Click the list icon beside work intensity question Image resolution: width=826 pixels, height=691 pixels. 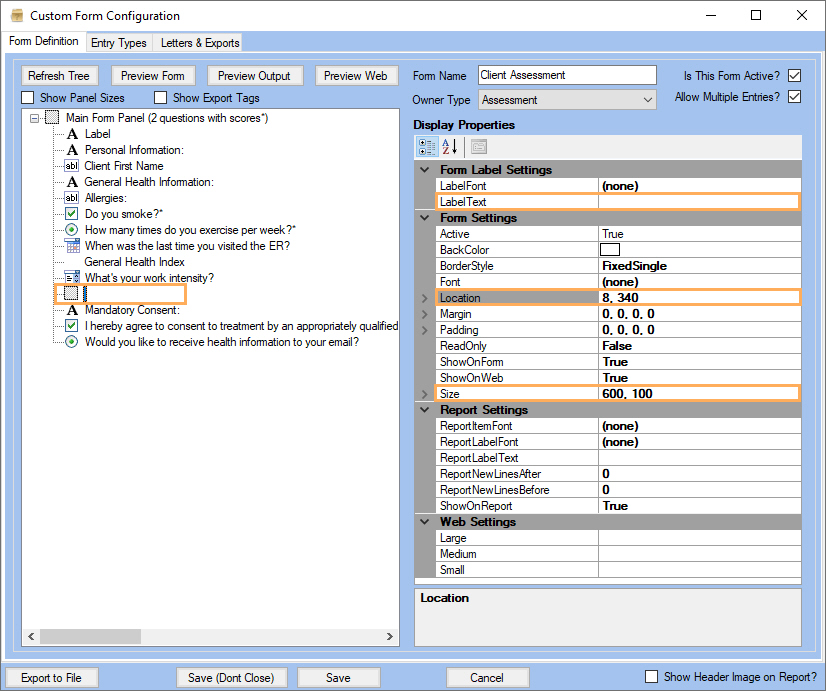click(72, 278)
